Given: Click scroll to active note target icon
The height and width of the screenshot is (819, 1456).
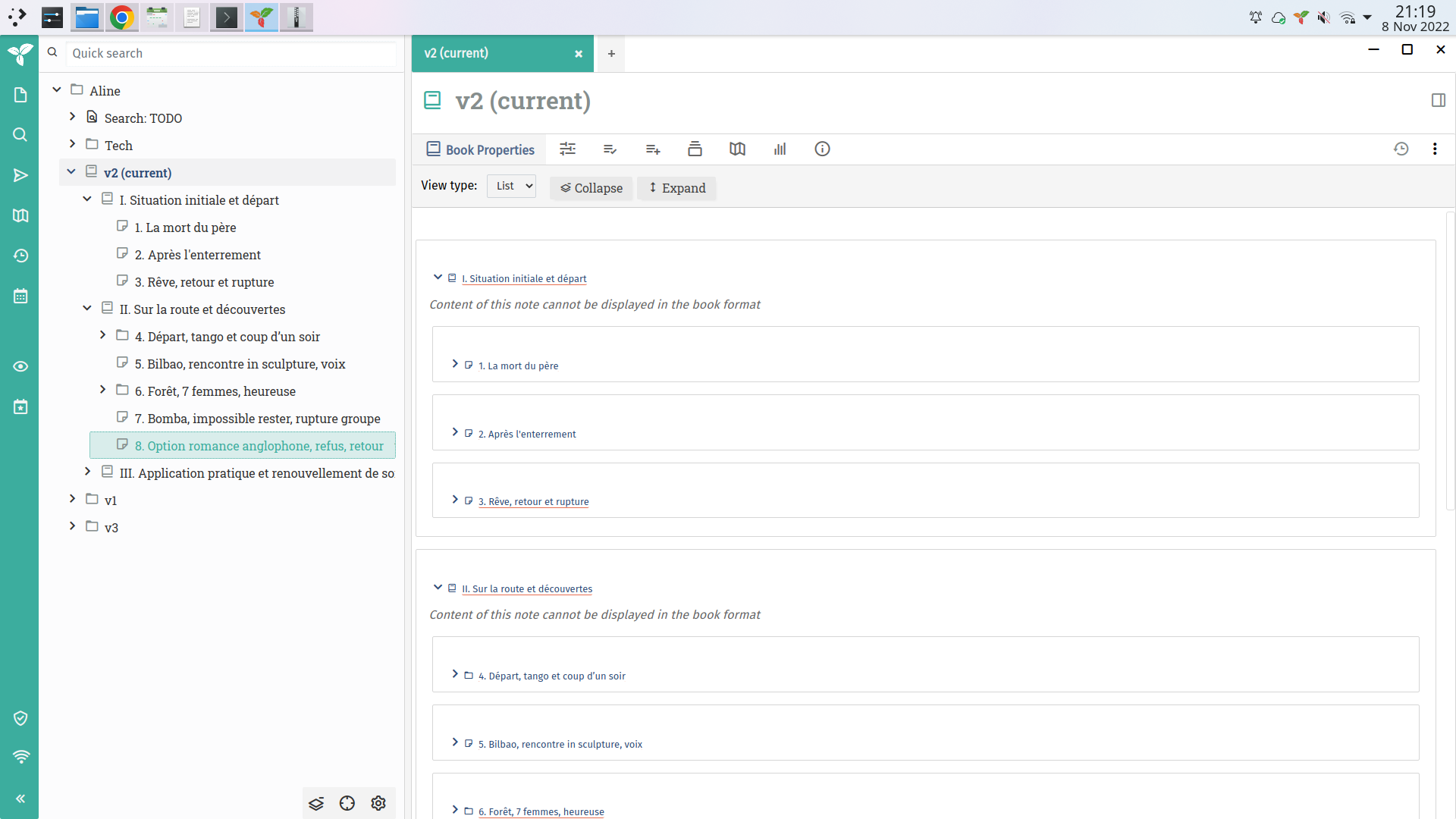Looking at the screenshot, I should point(347,803).
